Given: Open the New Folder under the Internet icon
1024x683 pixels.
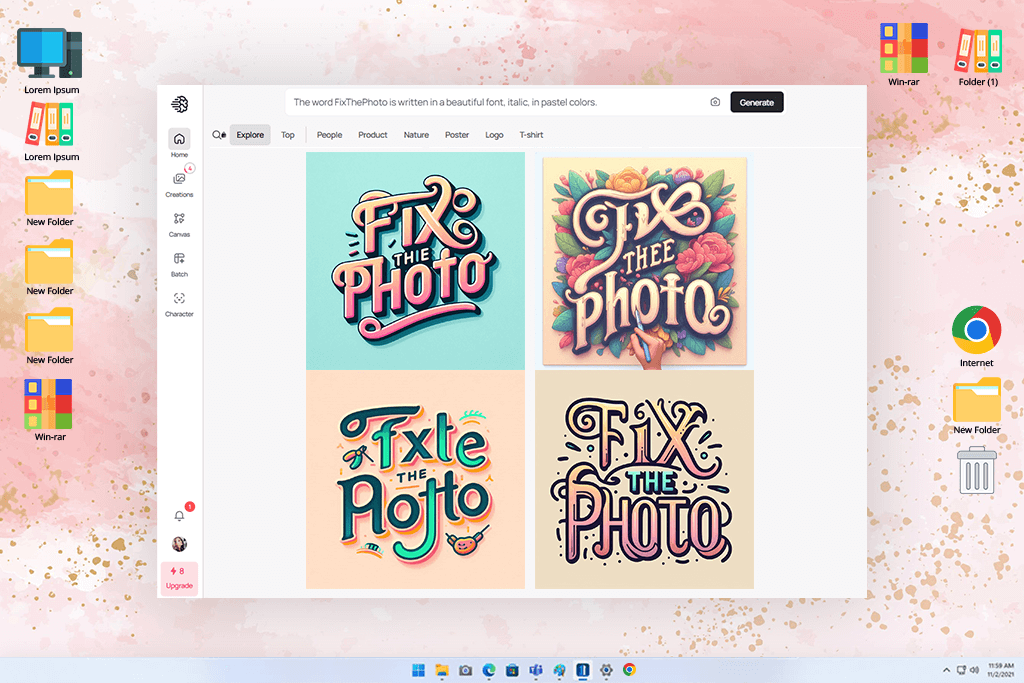Looking at the screenshot, I should pos(976,406).
